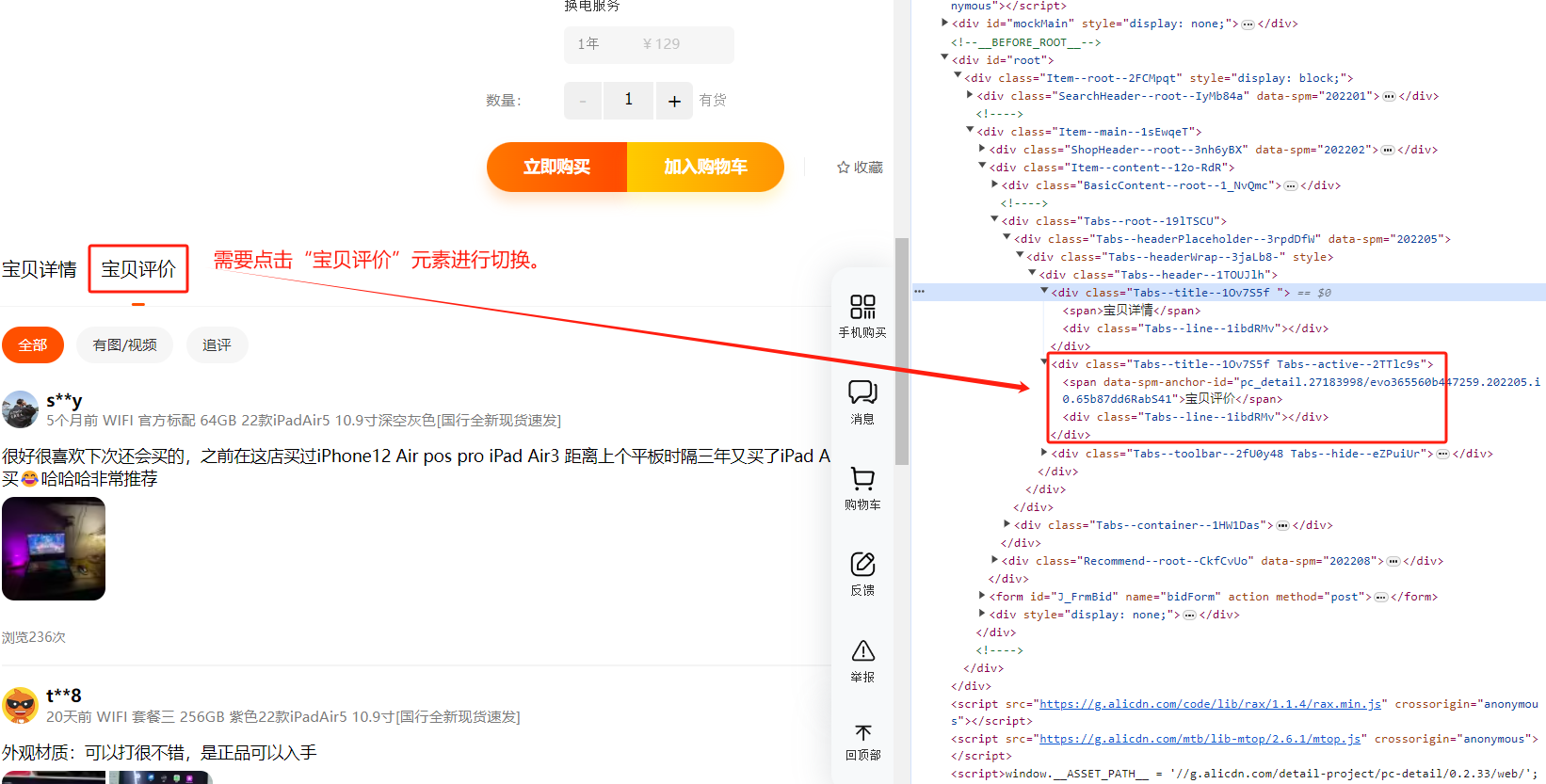1546x784 pixels.
Task: Click avatar of reviewer s**y
Action: (21, 409)
